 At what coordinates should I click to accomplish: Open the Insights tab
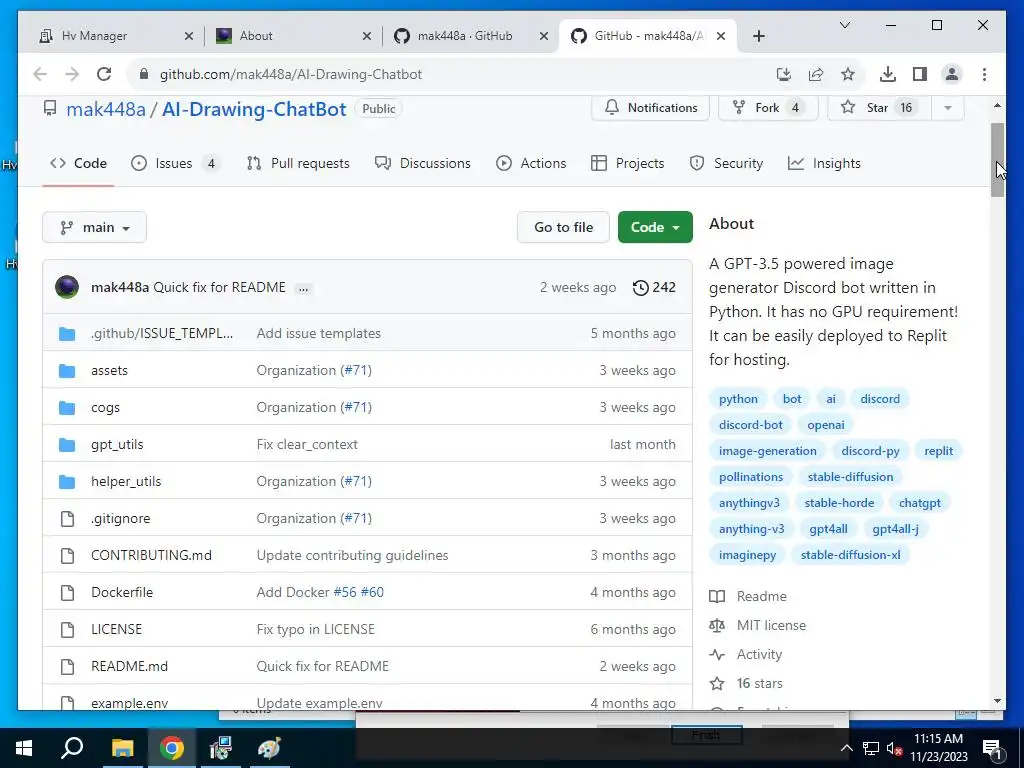[x=824, y=163]
